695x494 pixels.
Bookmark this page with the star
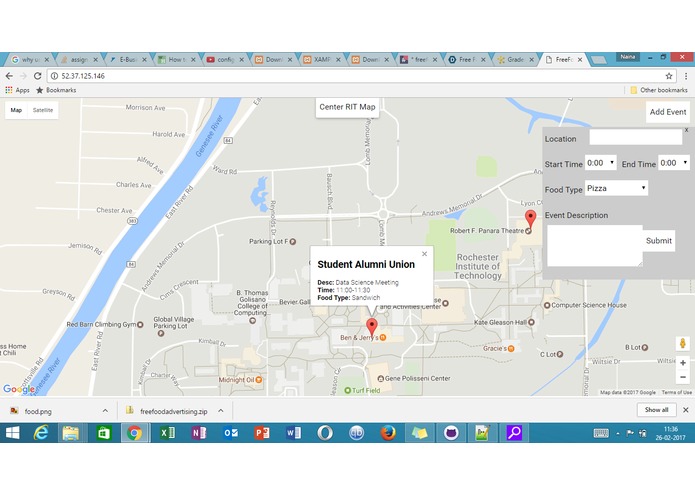click(669, 76)
